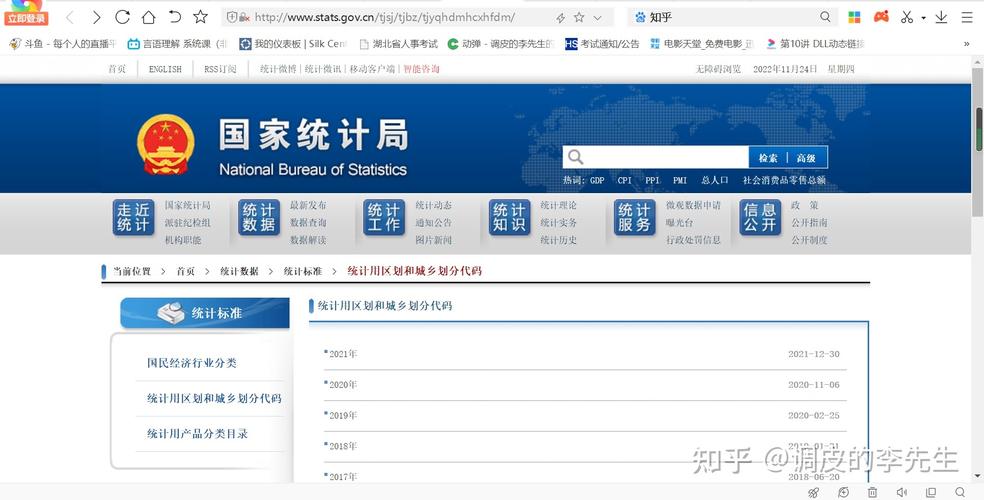The image size is (984, 500).
Task: Click the 社会消费品零售总额 hot keyword
Action: click(x=784, y=180)
